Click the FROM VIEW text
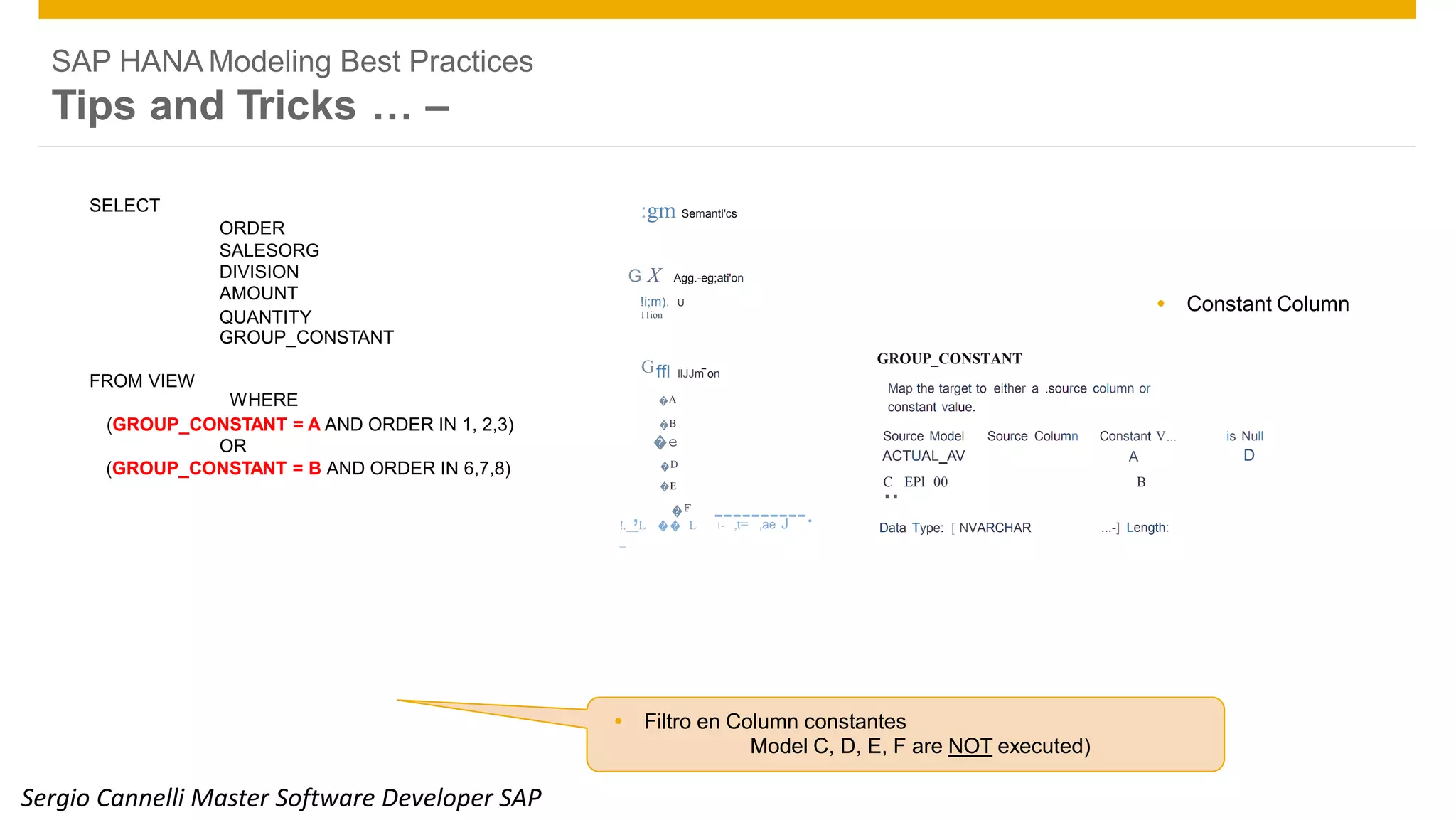Screen dimensions: 1456x820 pyautogui.click(x=141, y=381)
